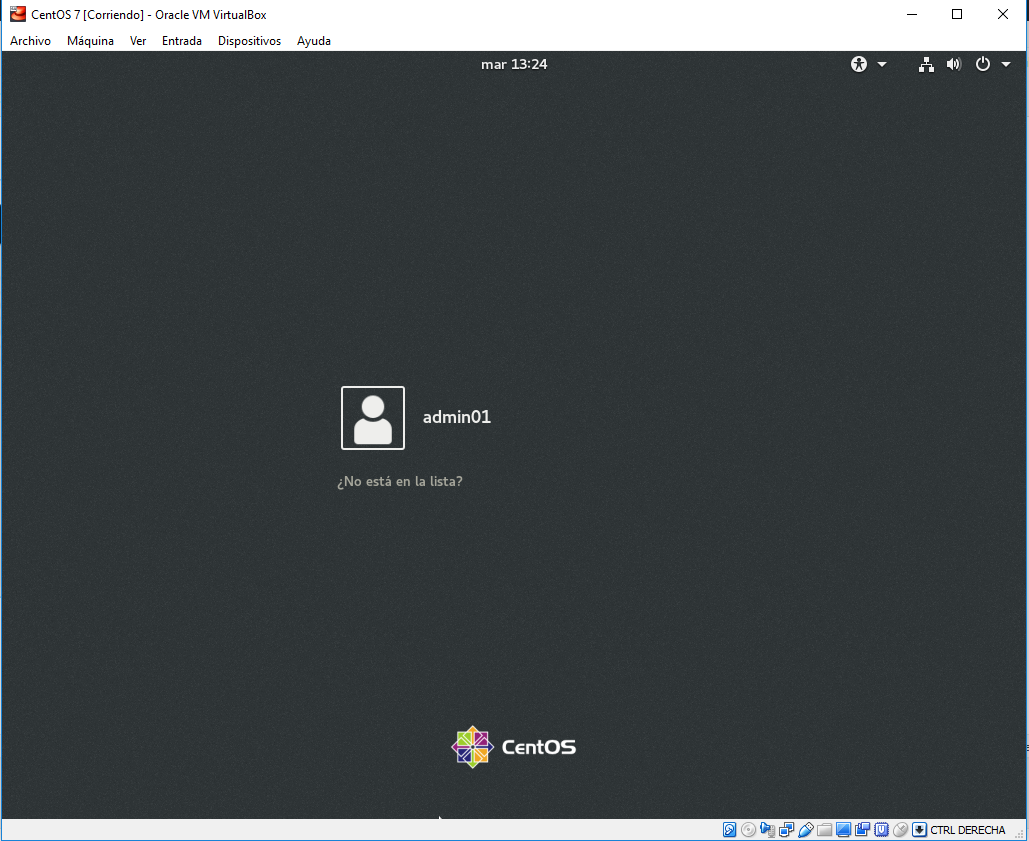This screenshot has height=841, width=1029.
Task: Click the VirtualBox network adapters status icon
Action: 786,830
